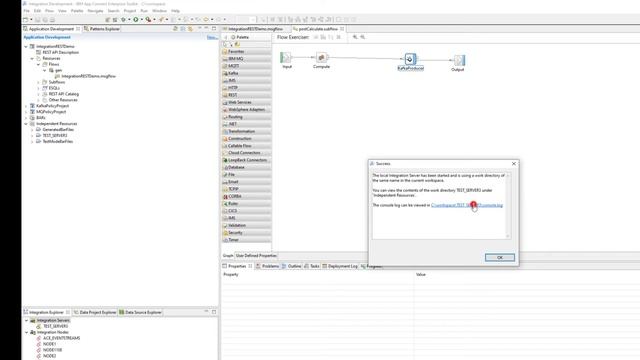640x360 pixels.
Task: Open the Navigate menu
Action: coord(96,11)
